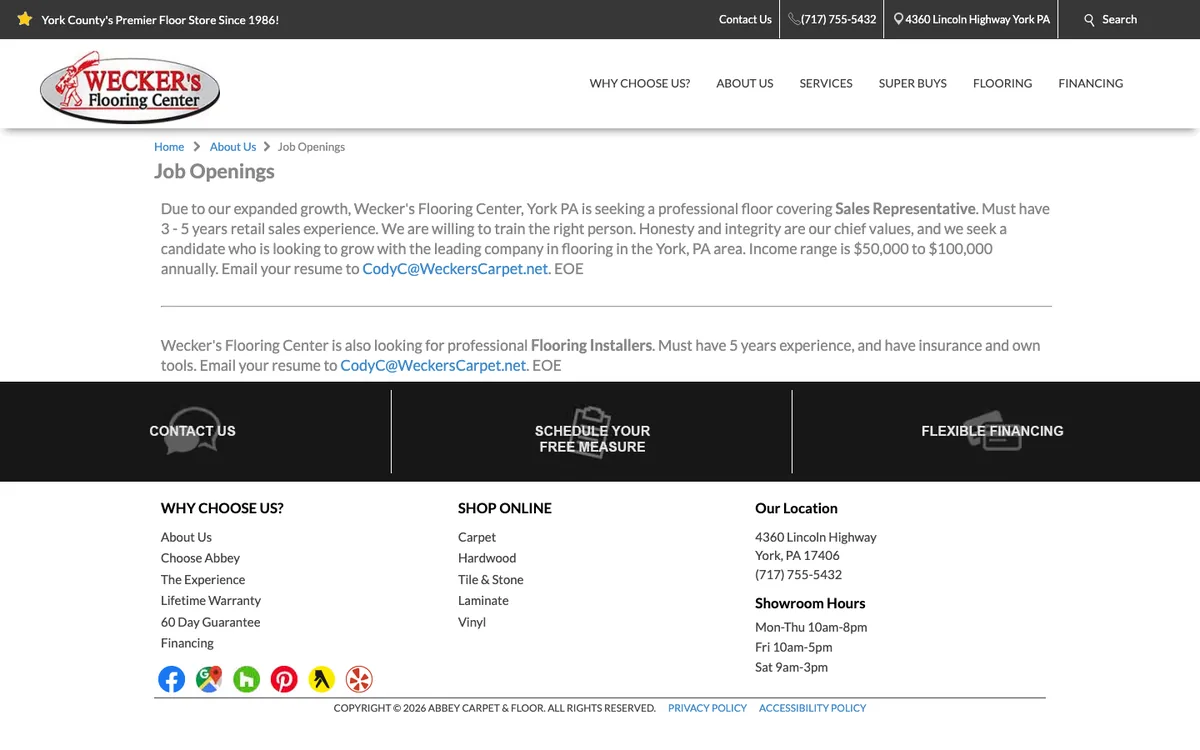Screen dimensions: 1200x750
Task: Shop Vinyl in footer
Action: [x=472, y=622]
